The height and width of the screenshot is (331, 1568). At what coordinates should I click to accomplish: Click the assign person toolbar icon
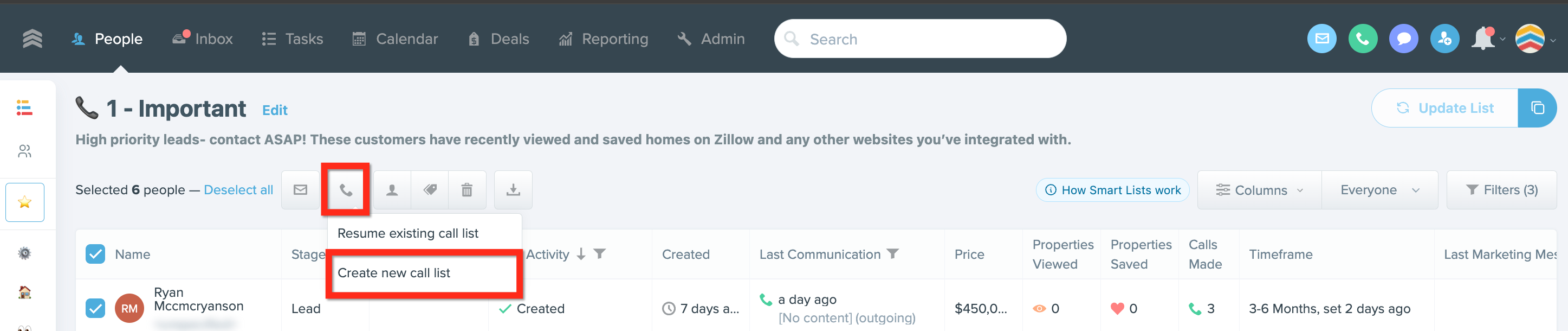point(392,190)
